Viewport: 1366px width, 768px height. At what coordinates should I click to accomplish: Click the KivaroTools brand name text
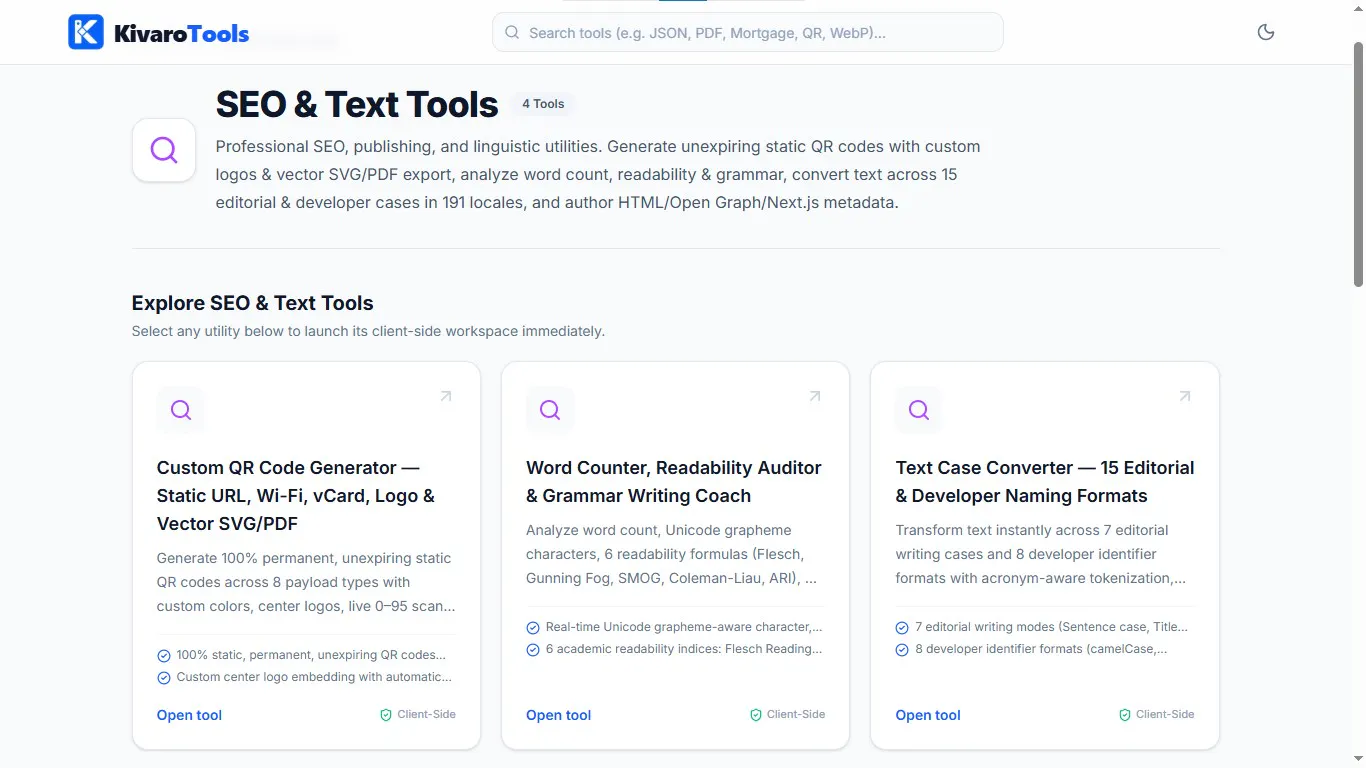(x=182, y=34)
